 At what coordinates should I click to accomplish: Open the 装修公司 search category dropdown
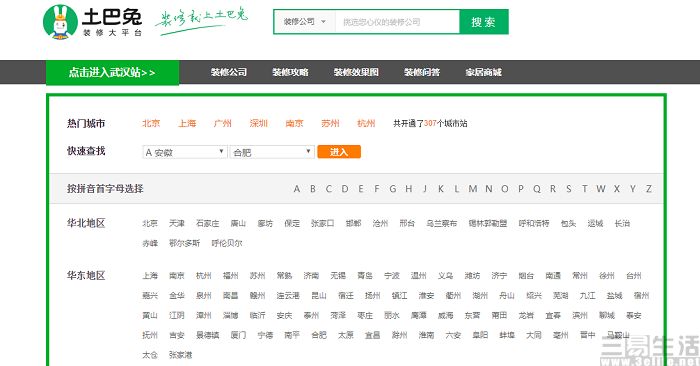click(x=304, y=21)
